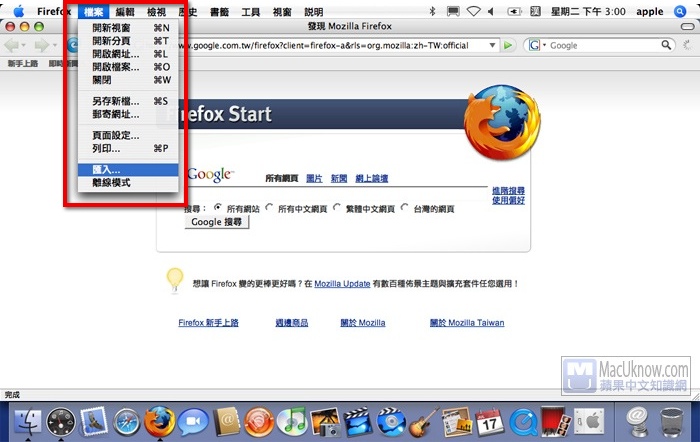
Task: Open the 關於 Mozilla Taiwan link
Action: (x=467, y=323)
